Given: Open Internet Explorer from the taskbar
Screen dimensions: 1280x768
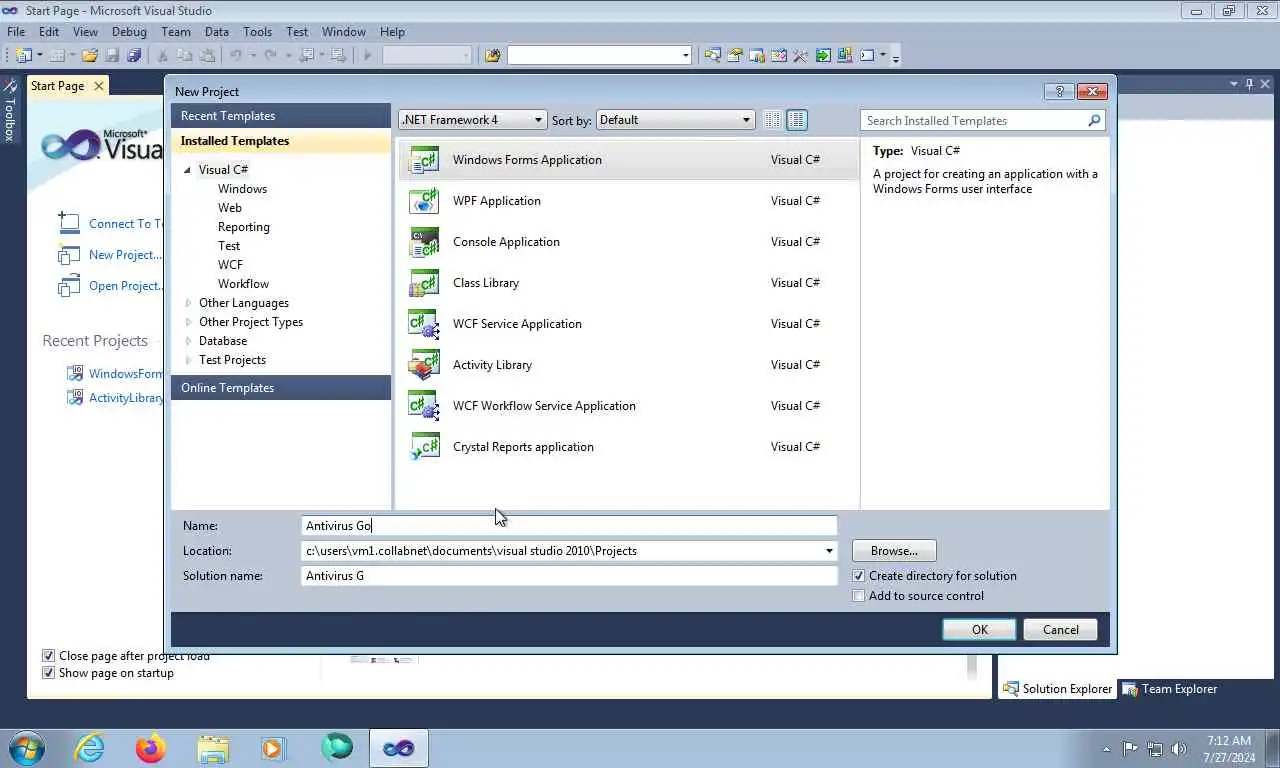Looking at the screenshot, I should (x=89, y=748).
